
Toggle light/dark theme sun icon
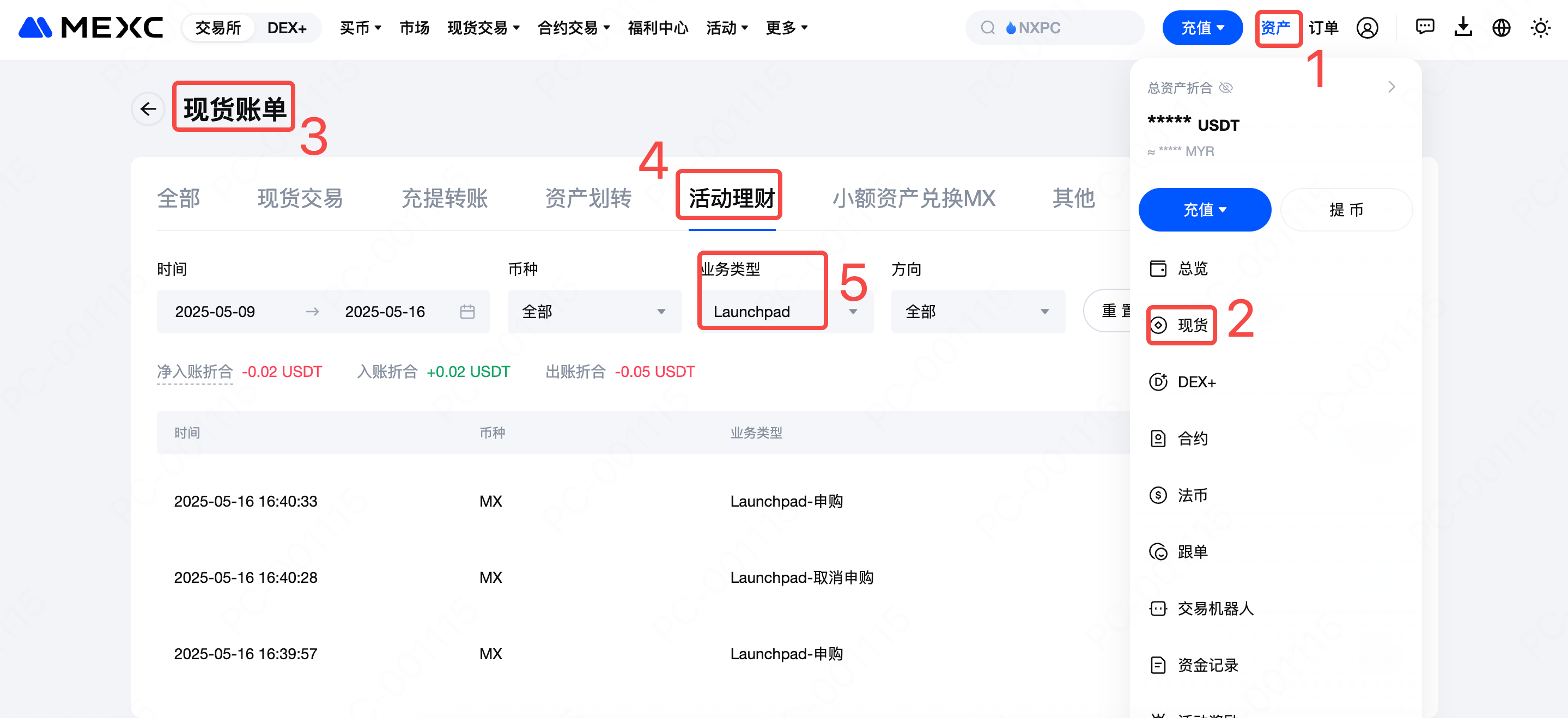coord(1541,28)
